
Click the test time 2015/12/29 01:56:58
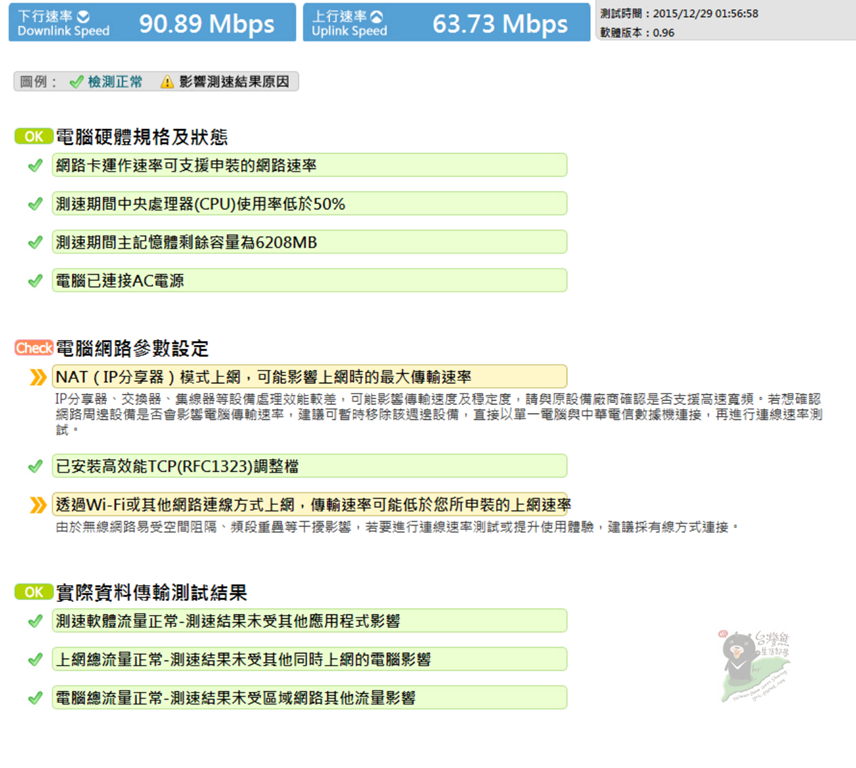tap(679, 14)
